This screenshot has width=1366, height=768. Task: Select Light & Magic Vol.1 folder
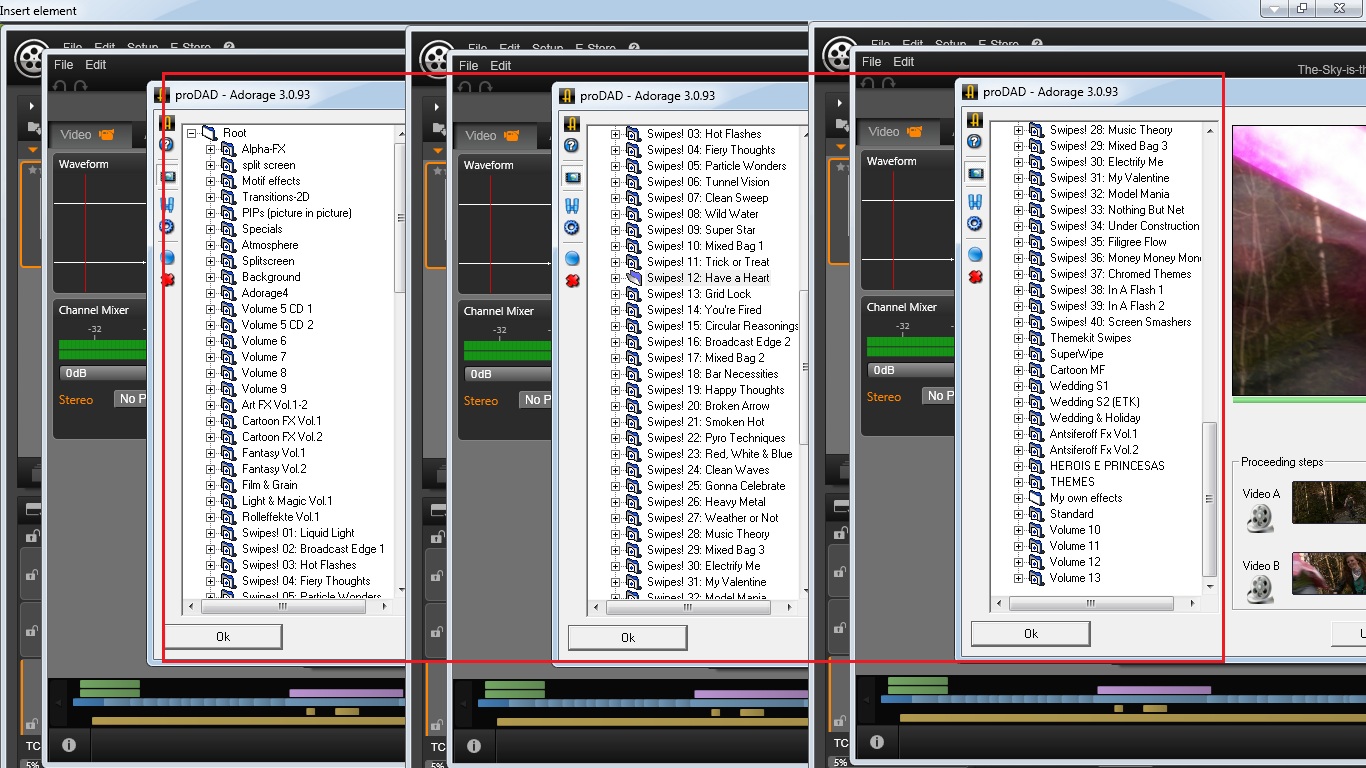[x=287, y=501]
